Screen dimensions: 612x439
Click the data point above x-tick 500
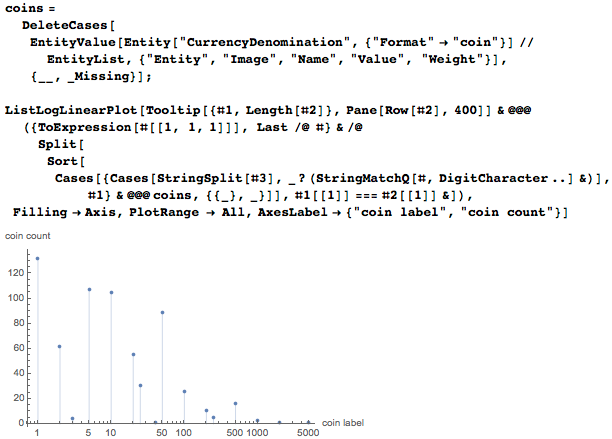click(235, 404)
